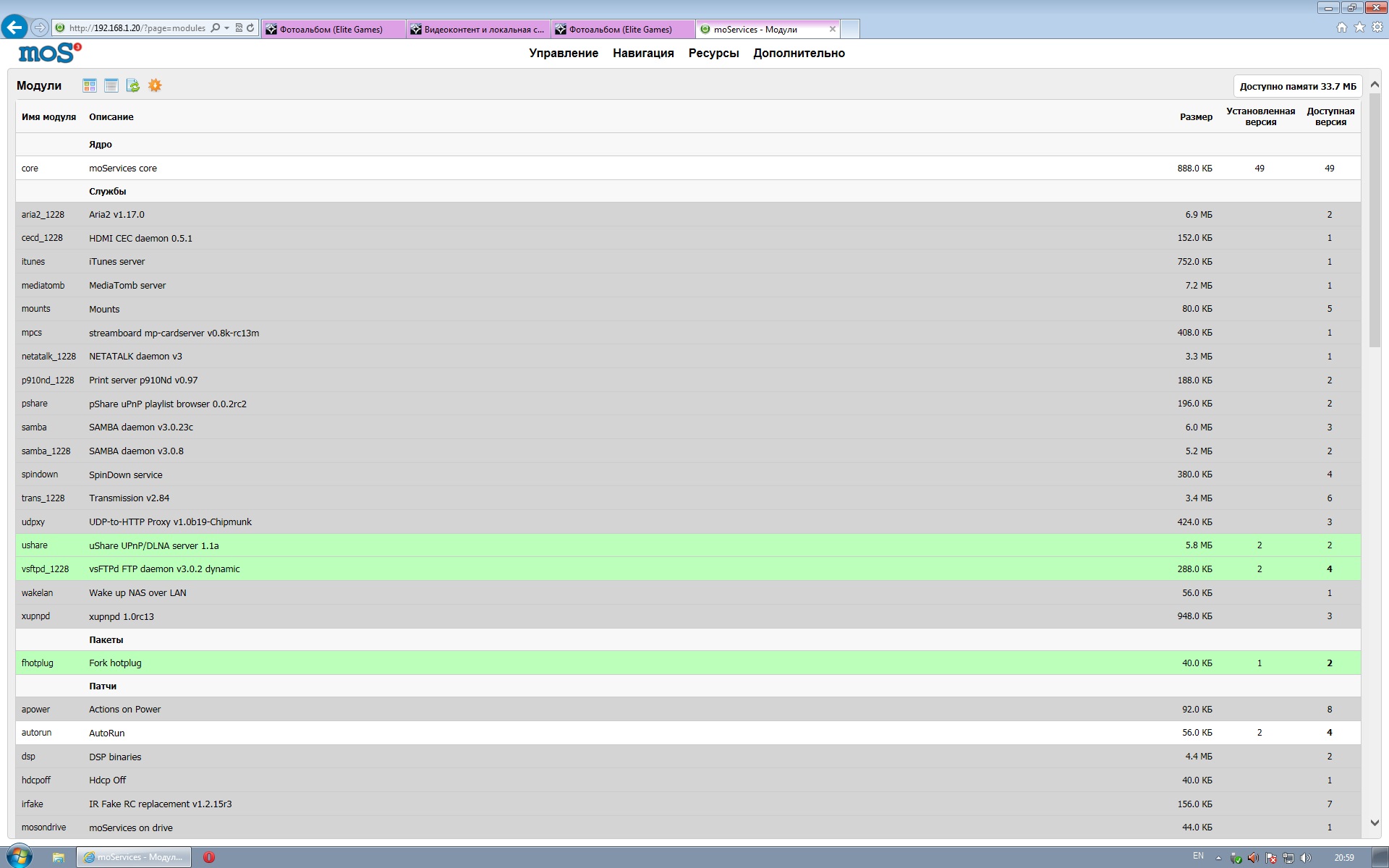The width and height of the screenshot is (1389, 868).
Task: Click the orange gear update icon
Action: (155, 86)
